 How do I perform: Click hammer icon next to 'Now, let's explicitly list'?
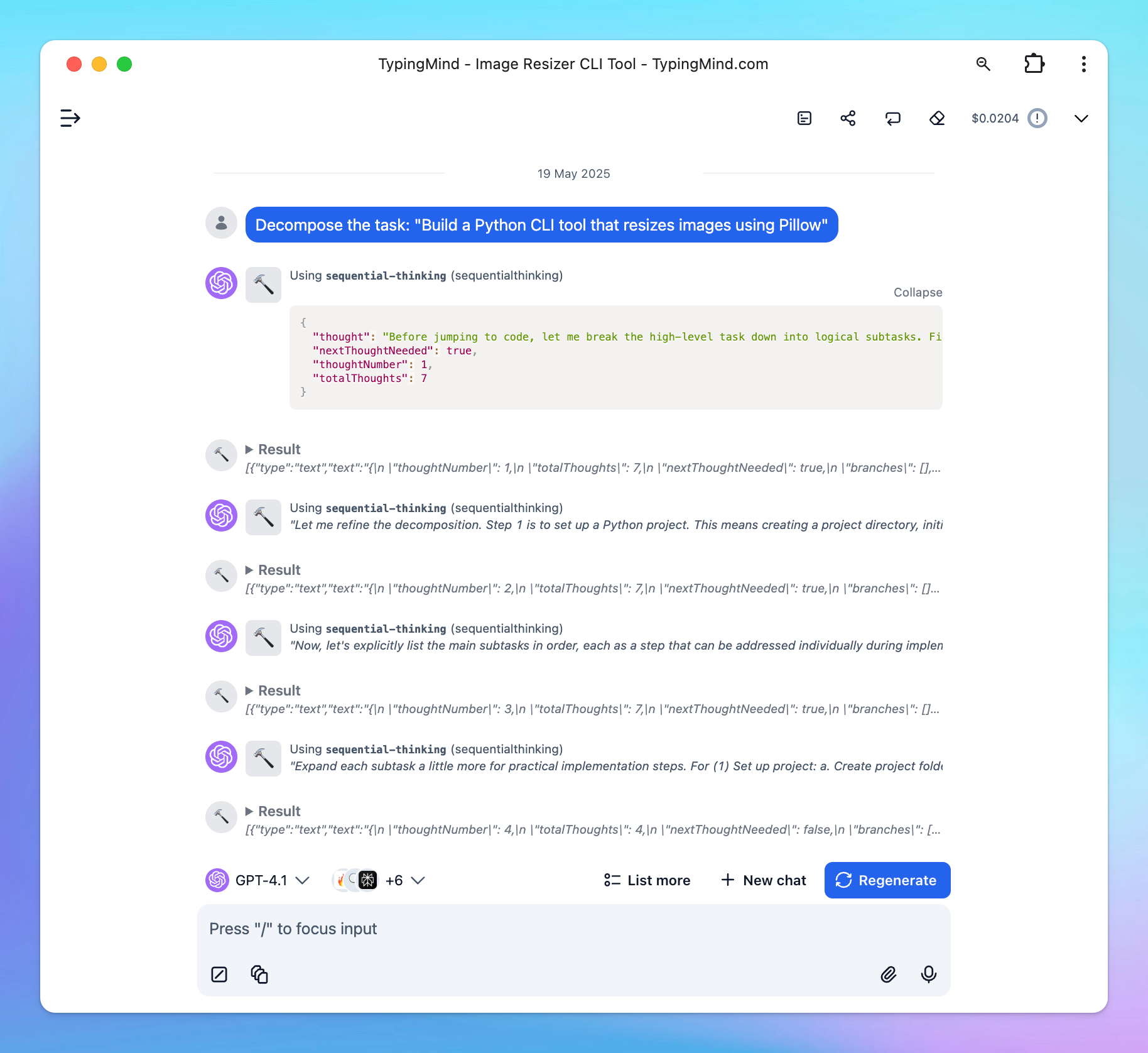tap(263, 638)
